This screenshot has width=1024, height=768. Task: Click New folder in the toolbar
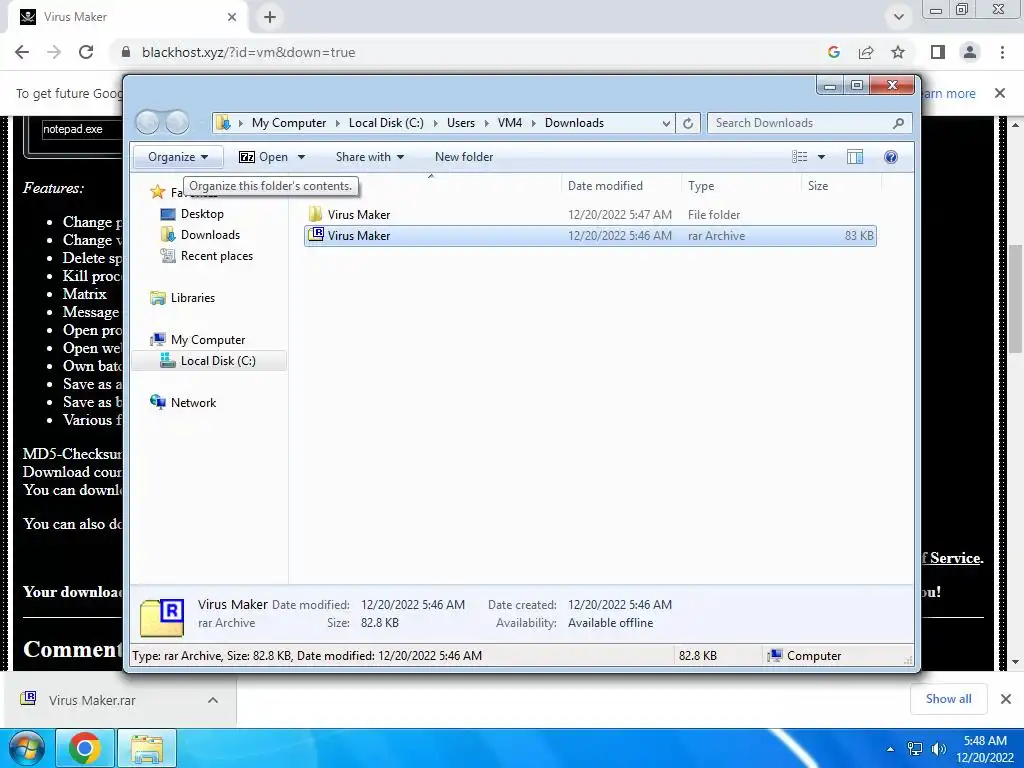[464, 157]
